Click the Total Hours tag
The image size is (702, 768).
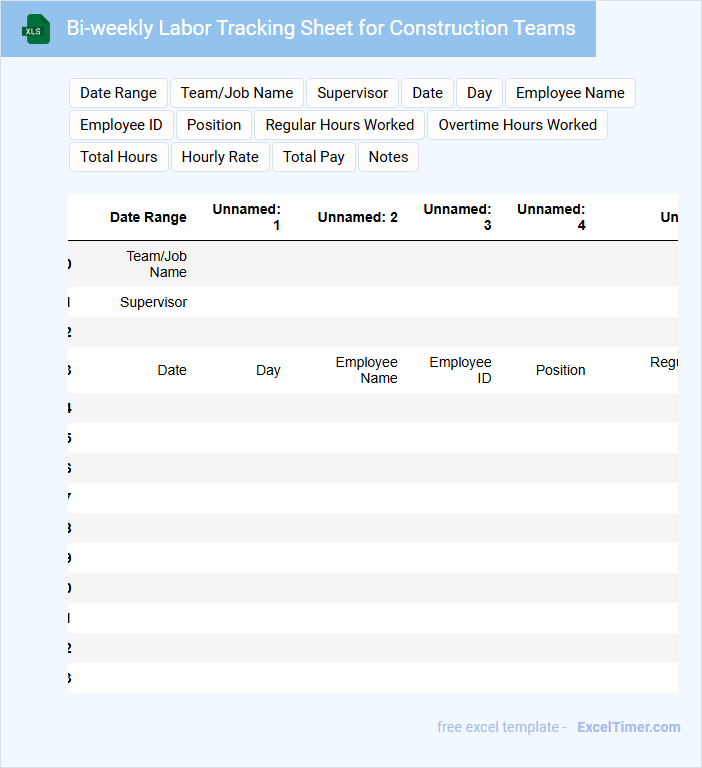coord(119,157)
